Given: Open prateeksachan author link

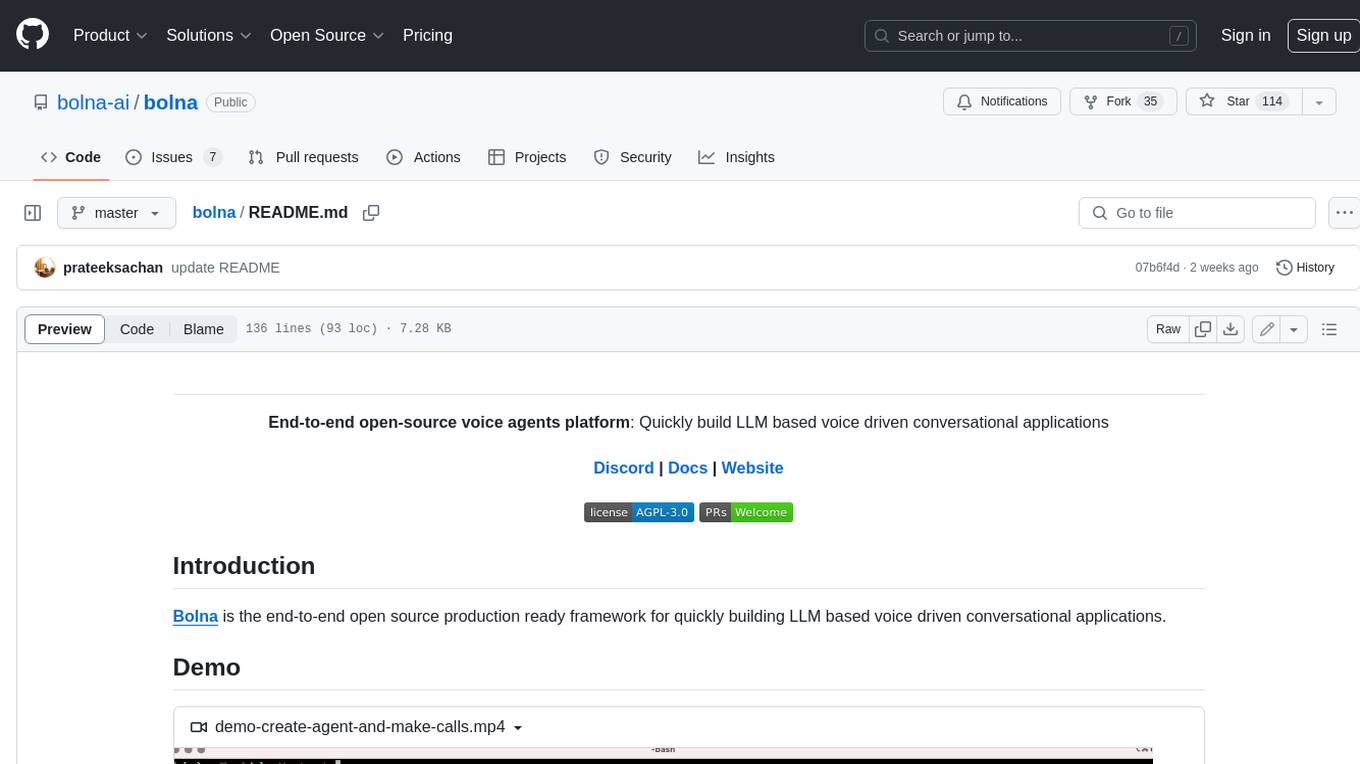Looking at the screenshot, I should [x=113, y=268].
